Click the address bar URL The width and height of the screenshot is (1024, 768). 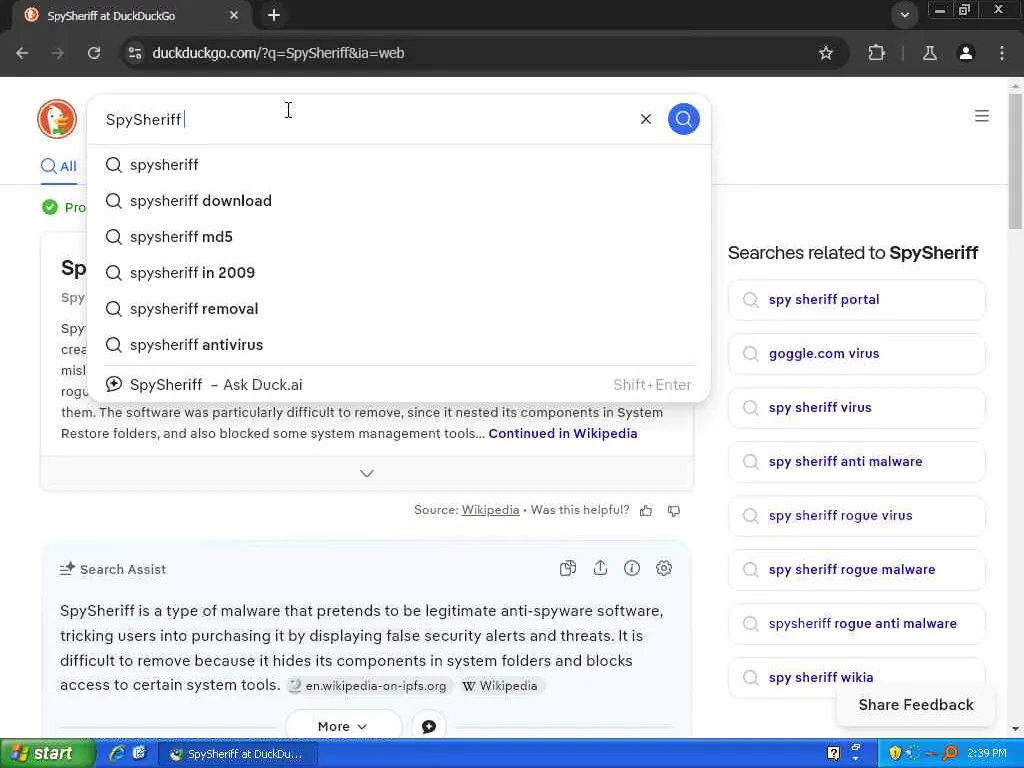(278, 53)
